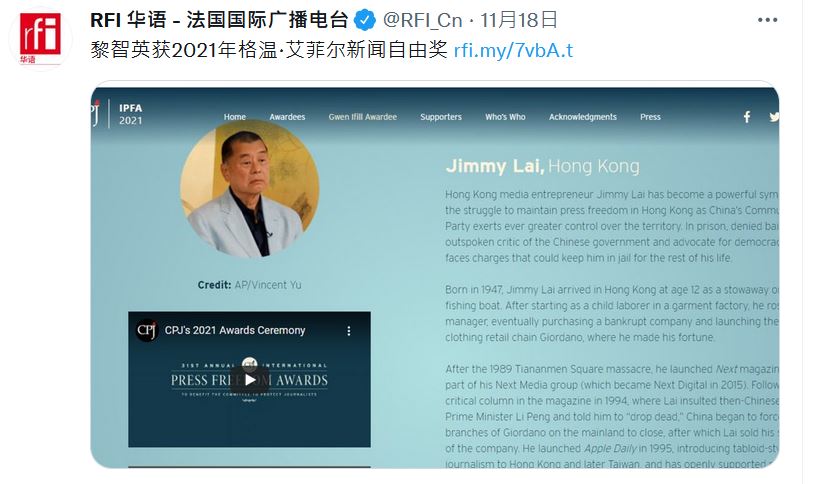Click the 11月18日 tweet date

point(518,20)
